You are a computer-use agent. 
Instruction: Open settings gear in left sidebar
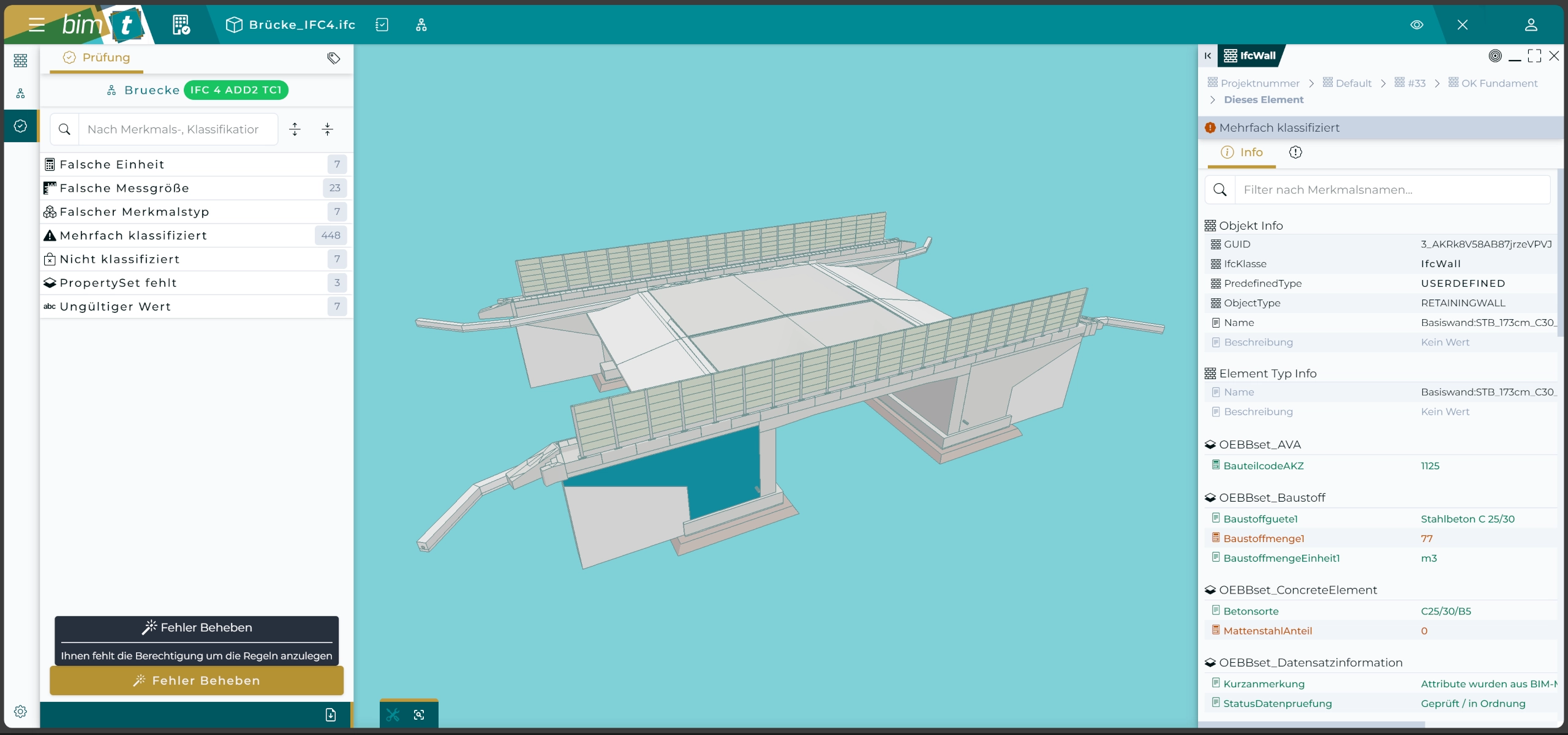20,711
